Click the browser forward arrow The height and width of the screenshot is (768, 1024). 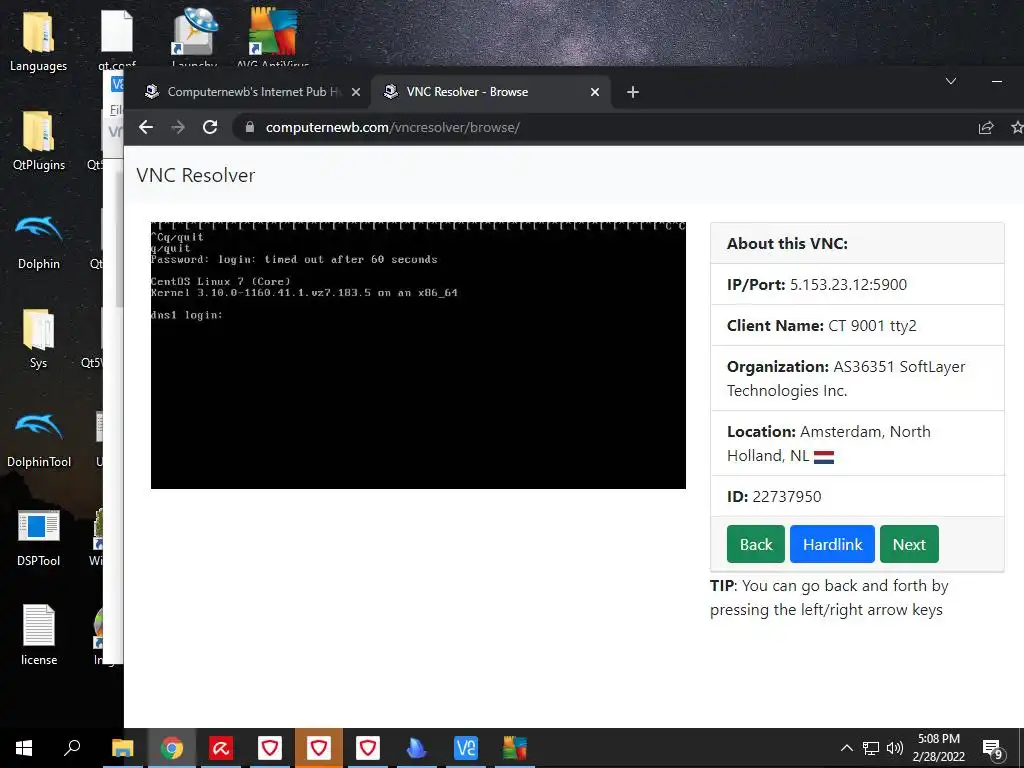tap(178, 127)
